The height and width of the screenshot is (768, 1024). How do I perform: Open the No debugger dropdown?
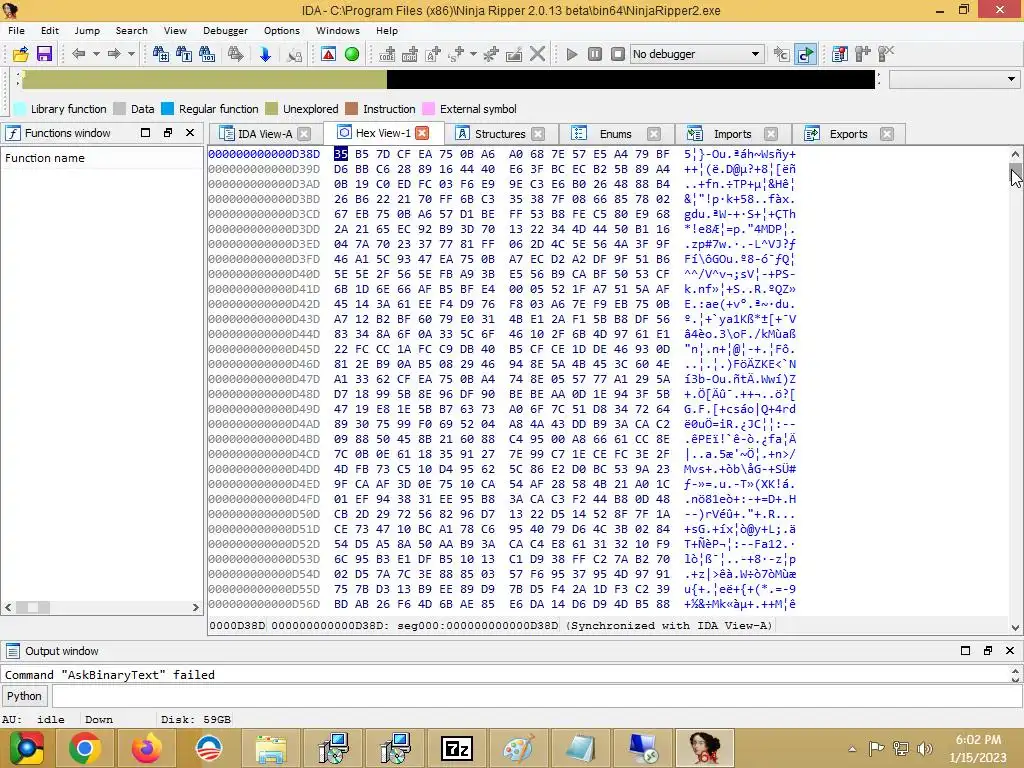(x=697, y=54)
